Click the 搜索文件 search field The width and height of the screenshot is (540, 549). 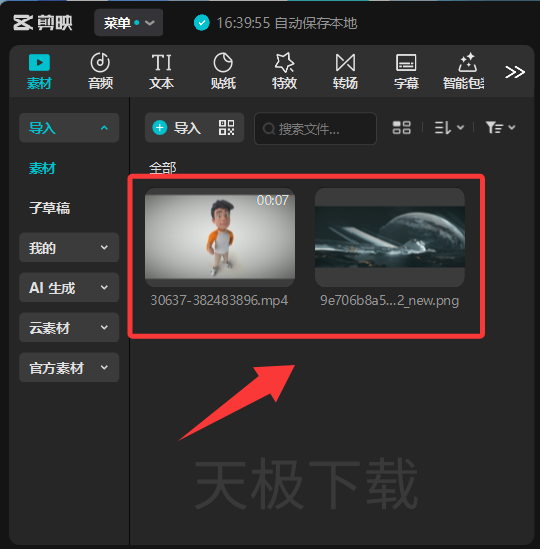click(315, 128)
